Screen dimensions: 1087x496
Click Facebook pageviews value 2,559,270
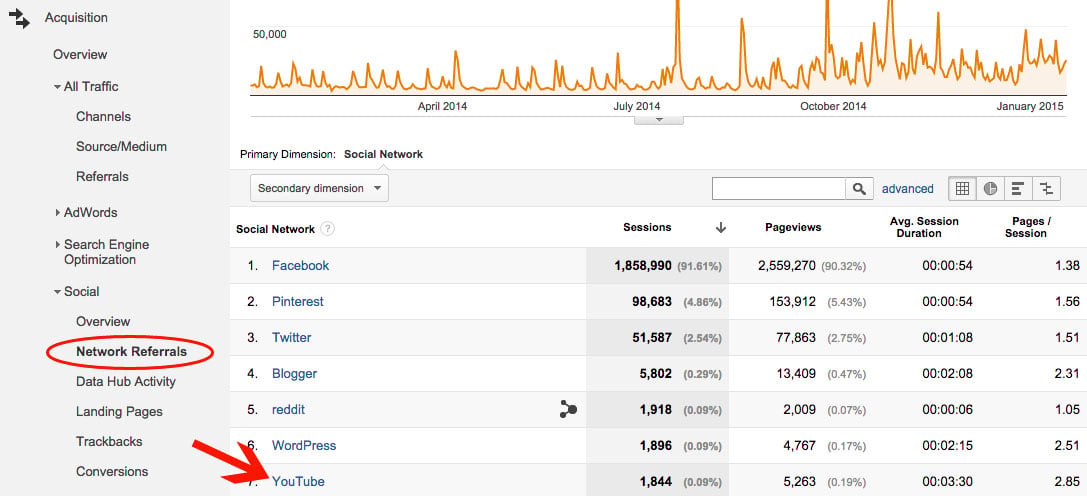coord(786,266)
